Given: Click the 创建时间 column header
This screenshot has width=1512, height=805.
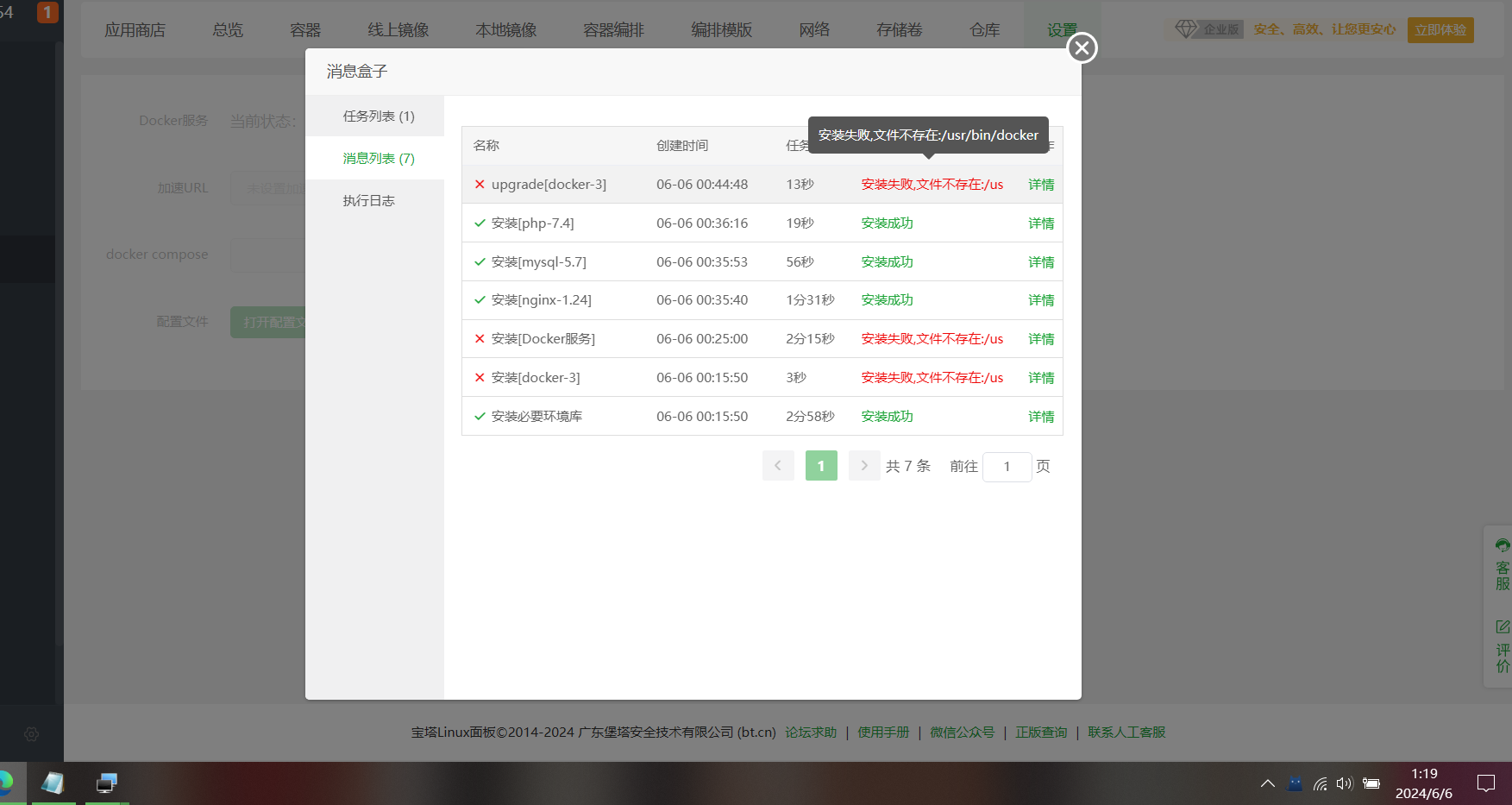Looking at the screenshot, I should [682, 145].
